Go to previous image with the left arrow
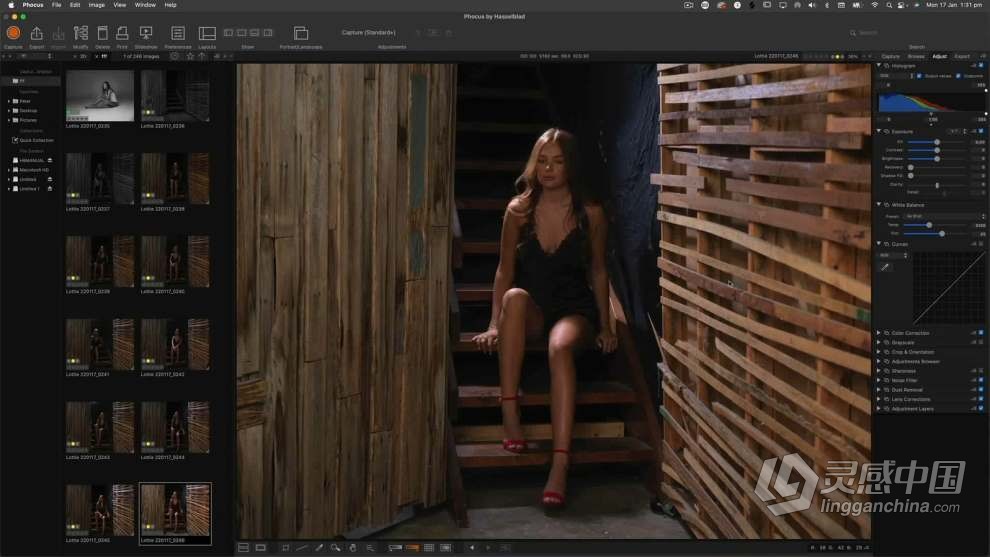The width and height of the screenshot is (990, 557). (472, 548)
